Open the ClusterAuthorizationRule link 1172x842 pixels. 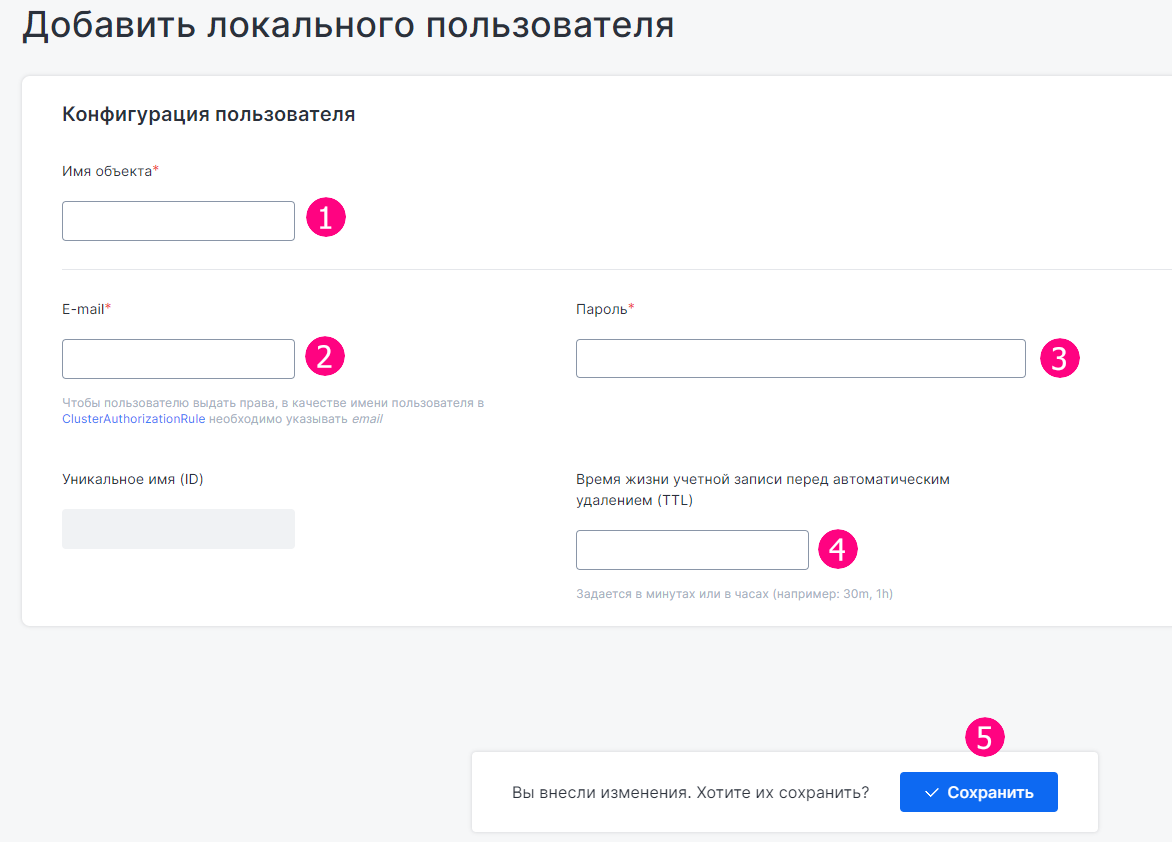tap(133, 419)
